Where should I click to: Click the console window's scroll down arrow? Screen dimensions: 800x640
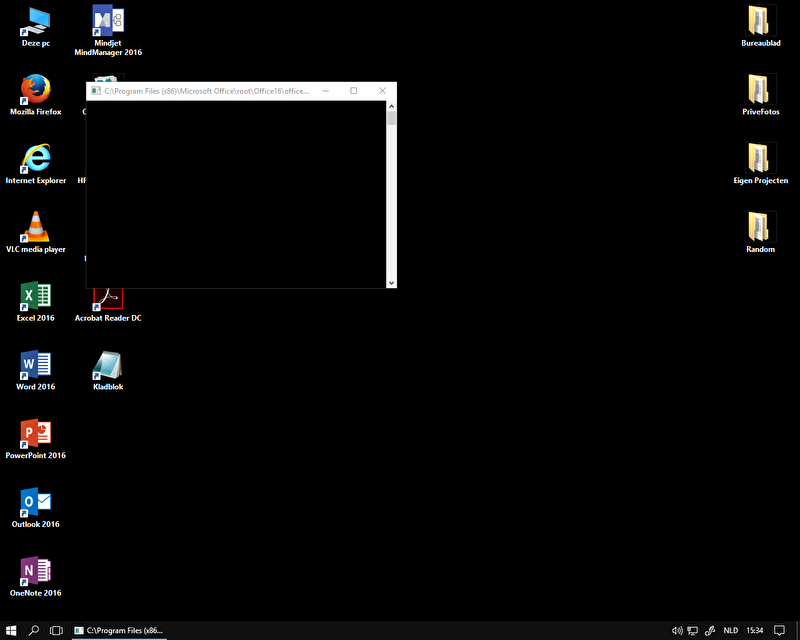click(392, 282)
